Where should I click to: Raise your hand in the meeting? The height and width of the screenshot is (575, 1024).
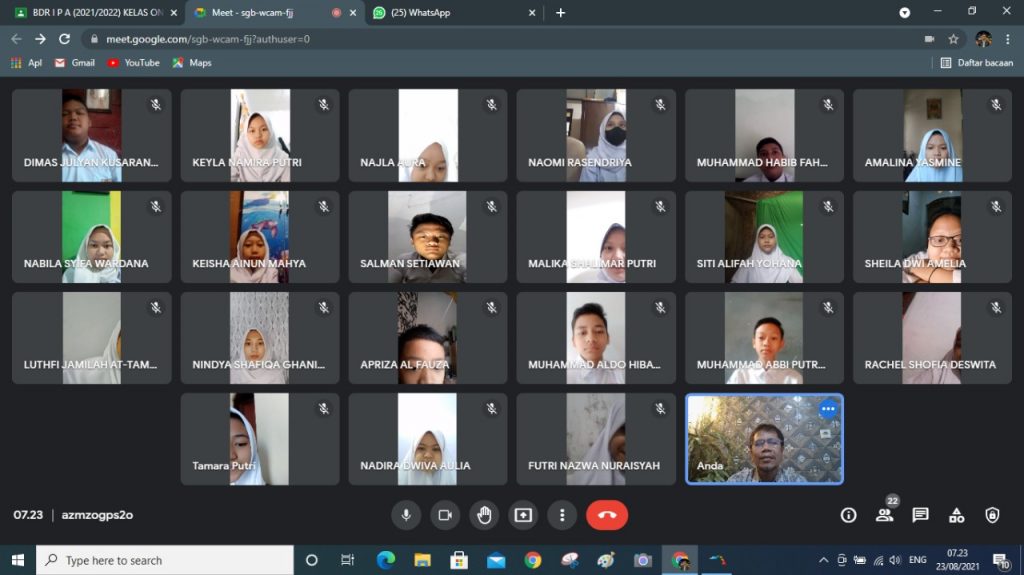pos(484,515)
